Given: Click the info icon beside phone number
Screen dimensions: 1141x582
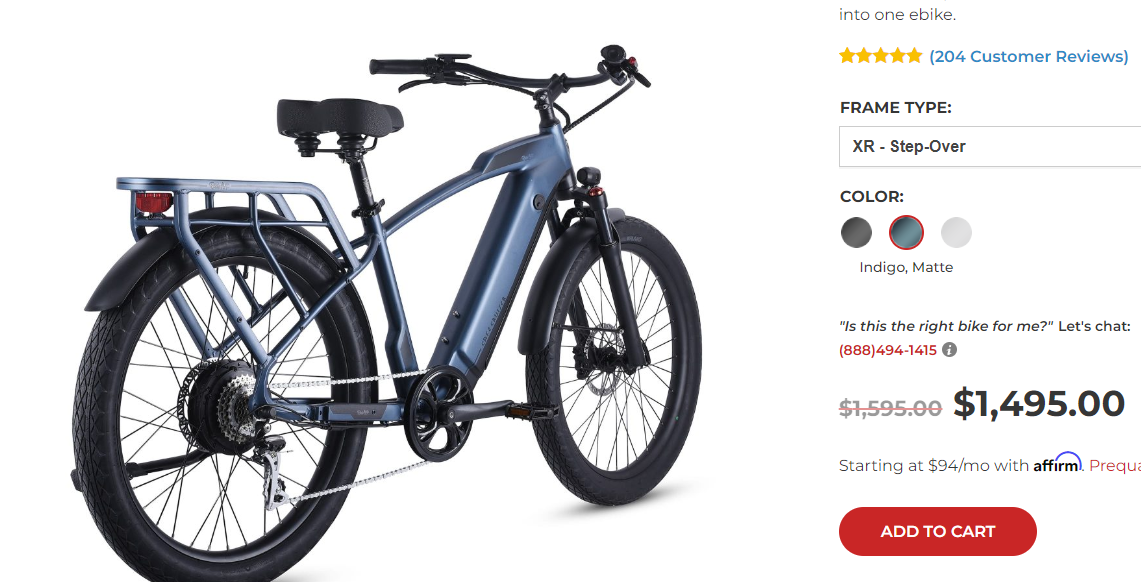Looking at the screenshot, I should coord(949,350).
